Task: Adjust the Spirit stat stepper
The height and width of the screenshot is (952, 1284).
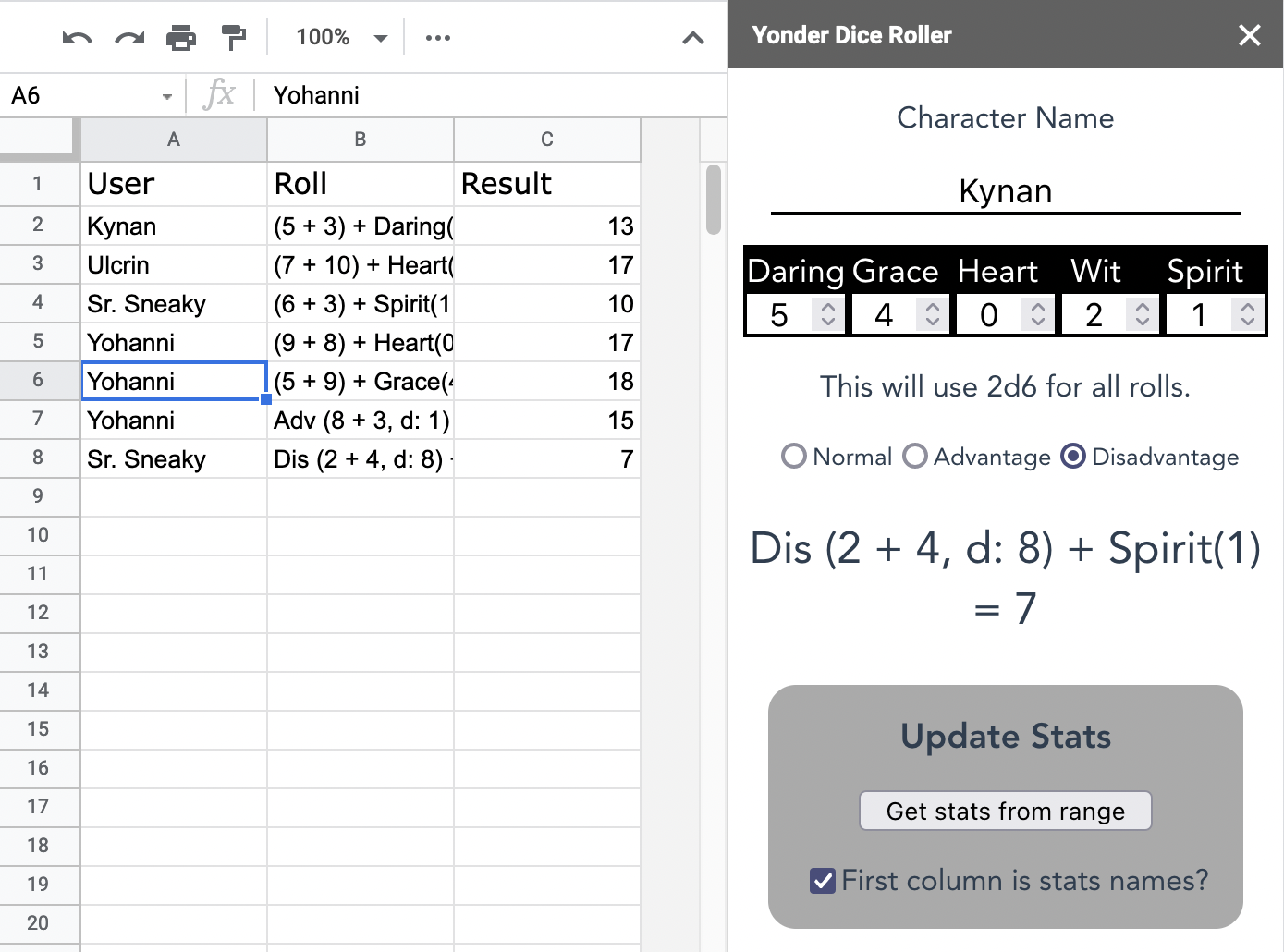Action: point(1248,315)
